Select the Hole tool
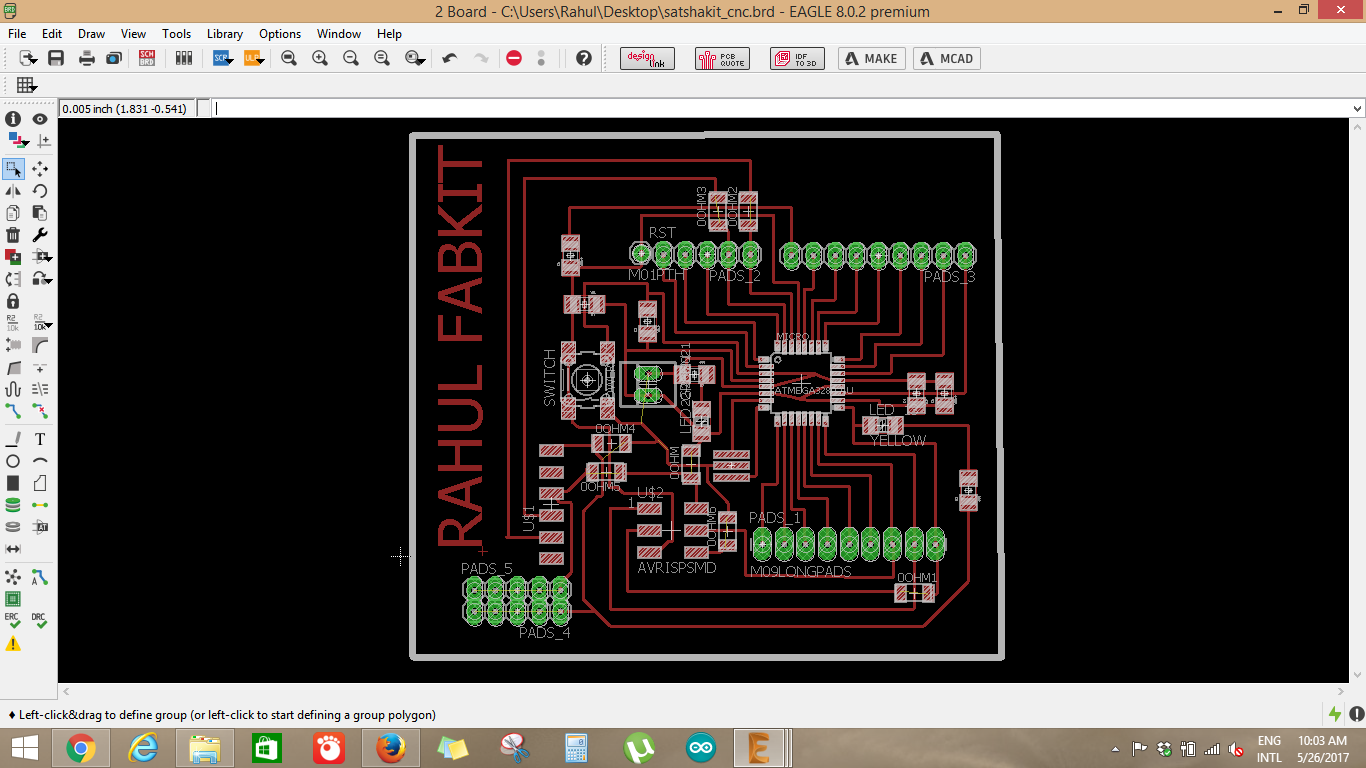1366x768 pixels. (13, 527)
